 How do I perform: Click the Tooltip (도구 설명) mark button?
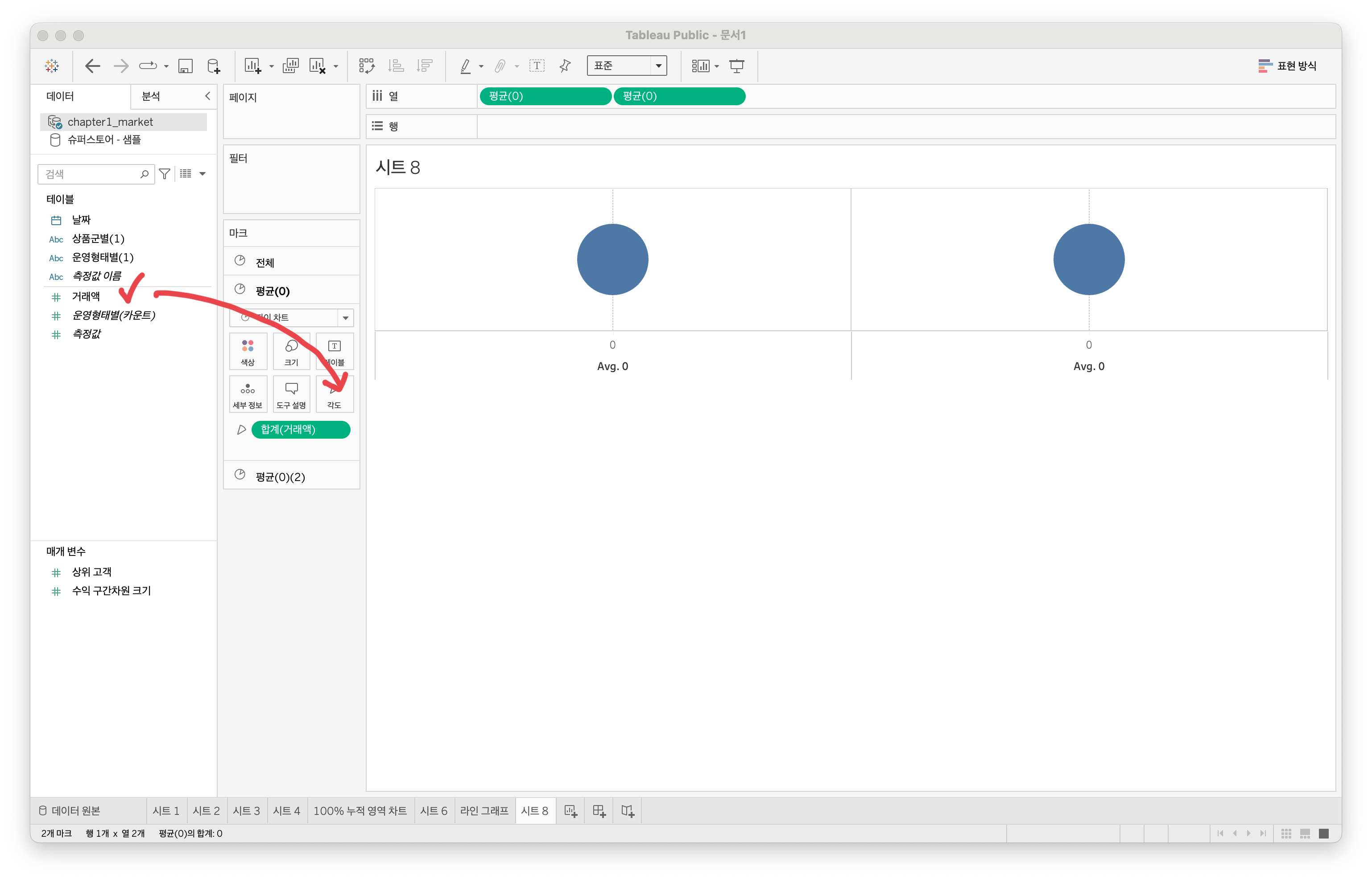point(292,394)
